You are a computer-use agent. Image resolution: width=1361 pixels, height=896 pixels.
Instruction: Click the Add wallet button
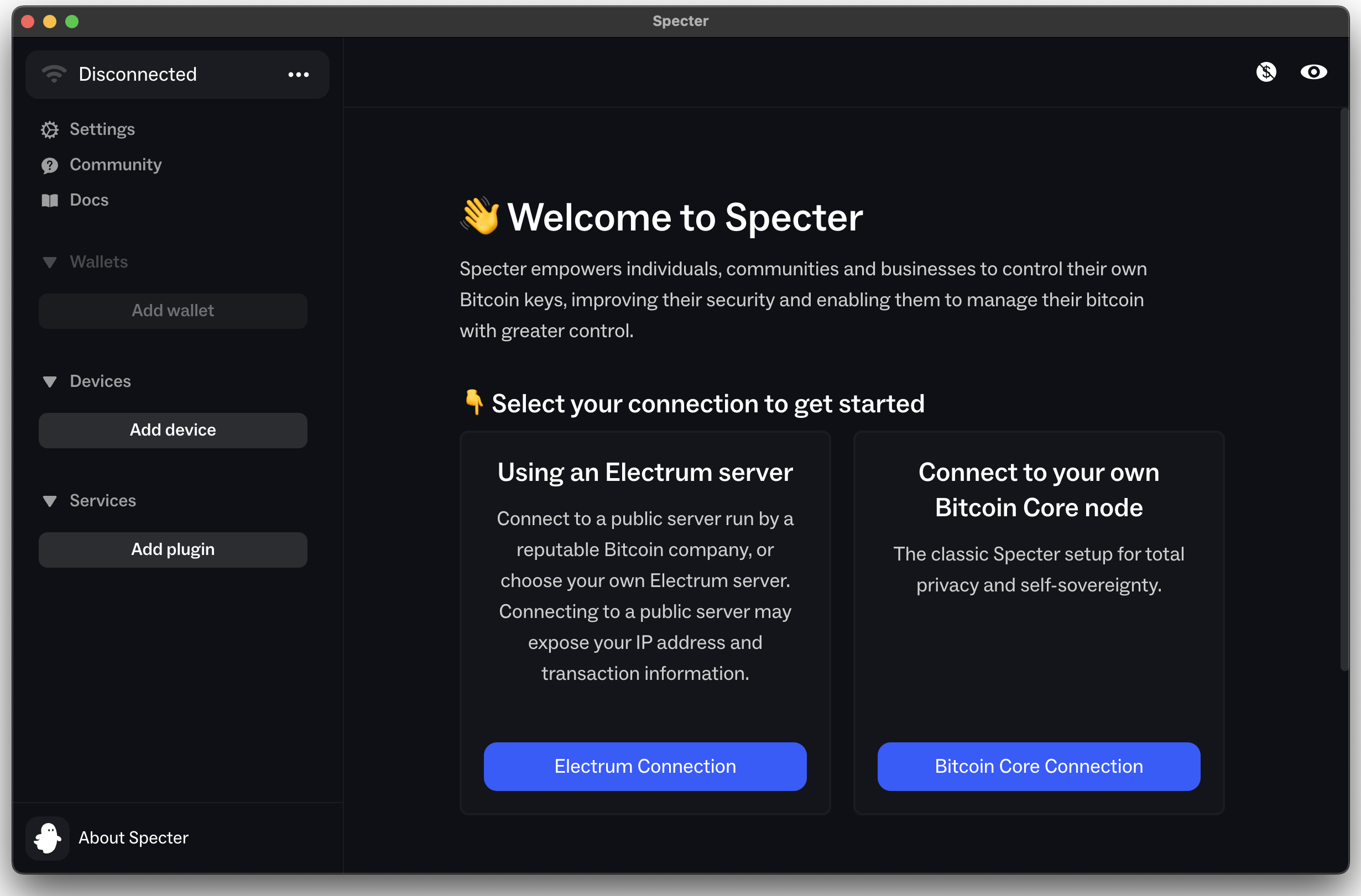click(173, 311)
